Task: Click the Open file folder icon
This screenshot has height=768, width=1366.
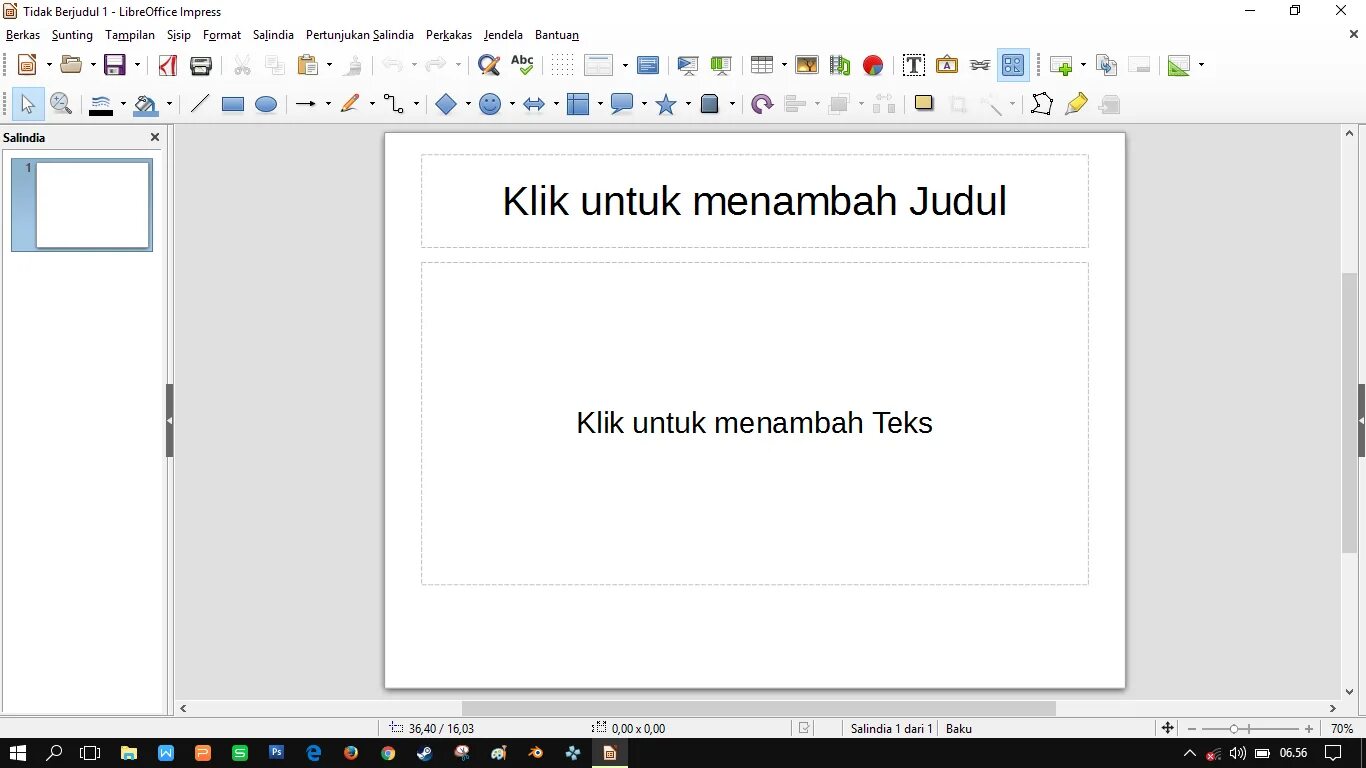Action: [71, 65]
